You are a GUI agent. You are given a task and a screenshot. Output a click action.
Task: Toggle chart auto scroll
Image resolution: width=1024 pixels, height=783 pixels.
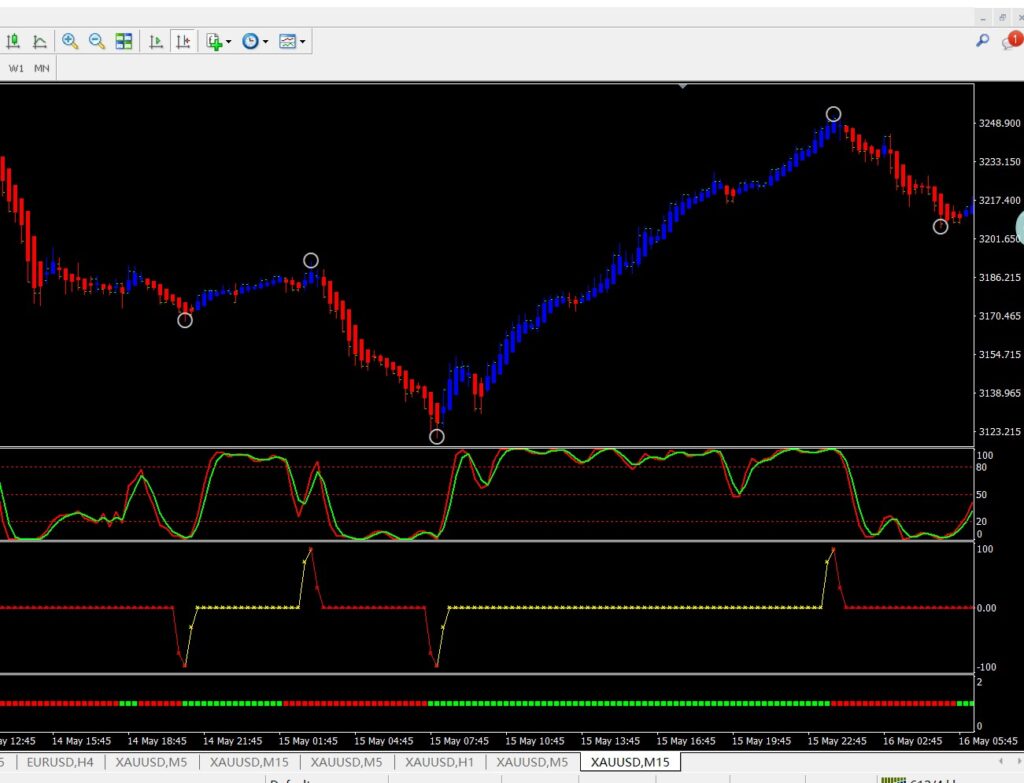tap(155, 42)
